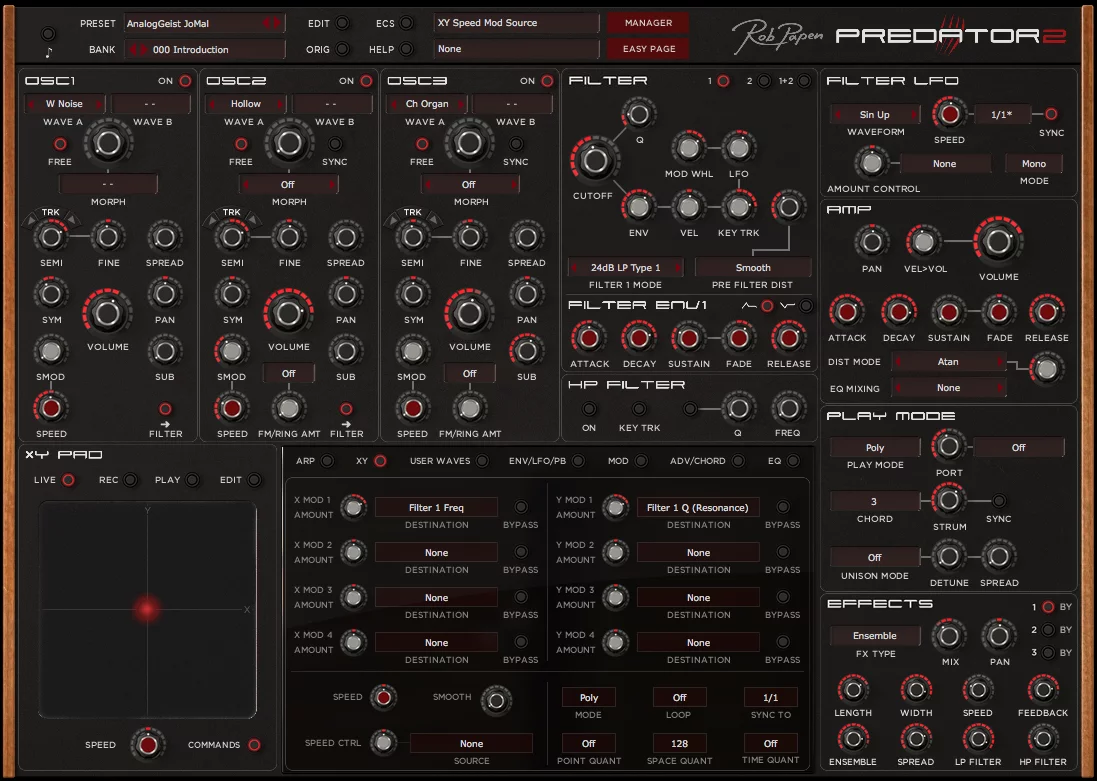1097x781 pixels.
Task: Click the OSC2 VOLUME knob
Action: click(288, 314)
